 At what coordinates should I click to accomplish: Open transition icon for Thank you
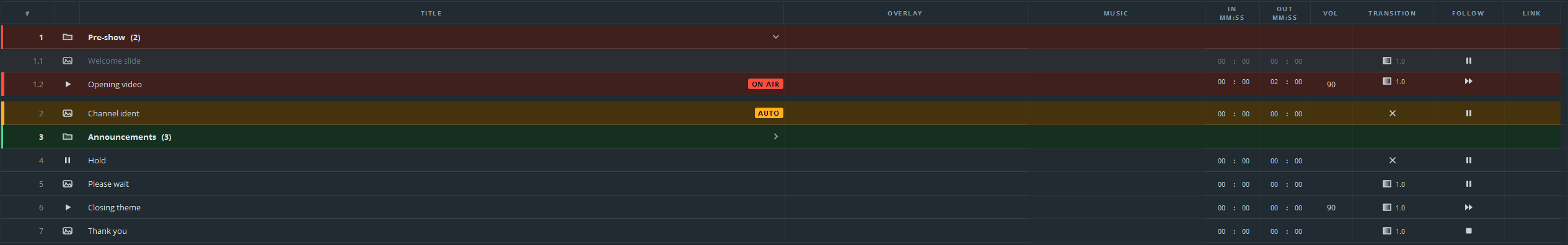[x=1387, y=231]
